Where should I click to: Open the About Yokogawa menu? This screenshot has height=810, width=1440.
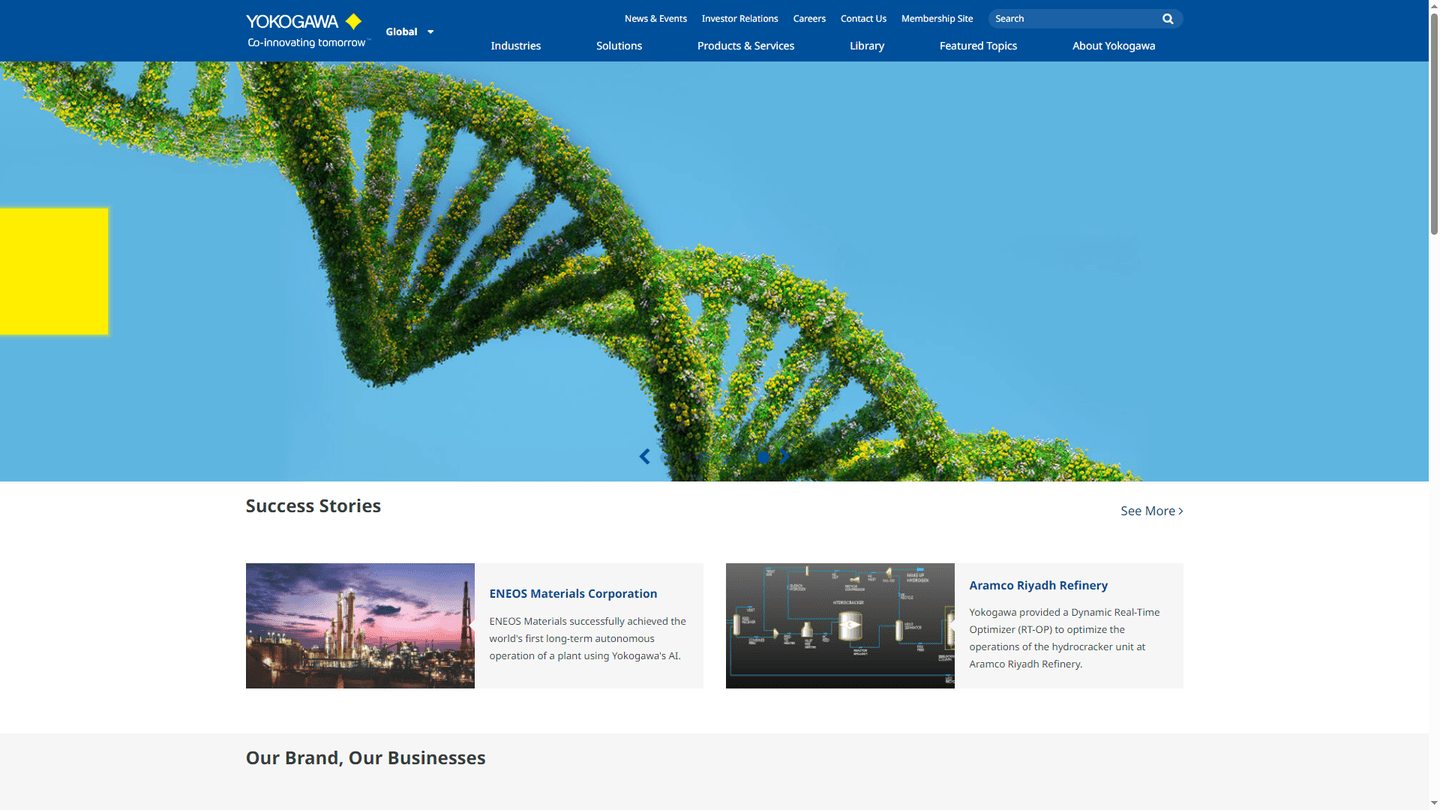coord(1114,46)
